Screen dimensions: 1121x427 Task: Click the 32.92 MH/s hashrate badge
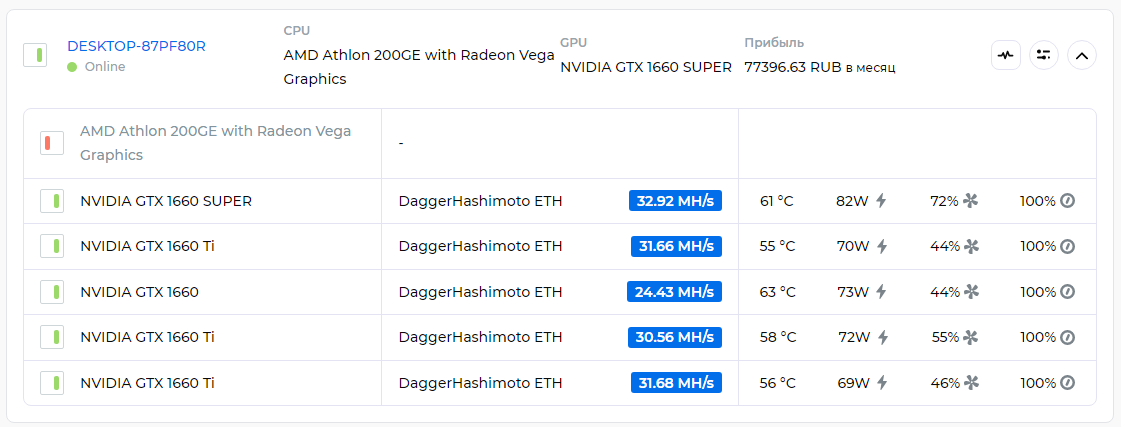point(675,201)
